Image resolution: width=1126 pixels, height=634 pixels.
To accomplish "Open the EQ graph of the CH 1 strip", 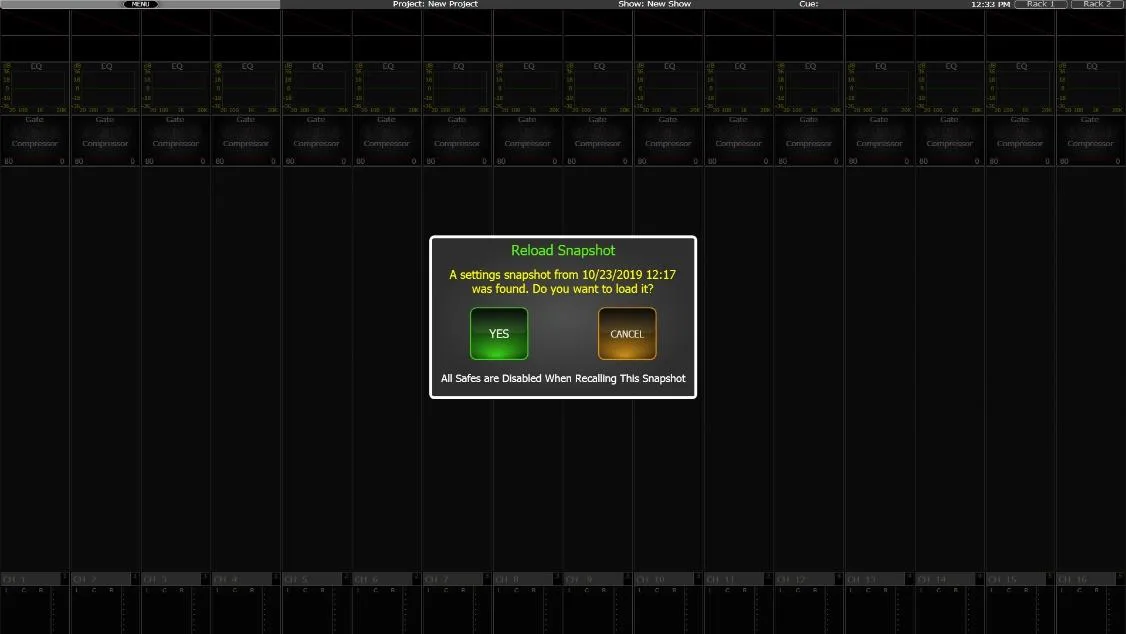I will 34,88.
